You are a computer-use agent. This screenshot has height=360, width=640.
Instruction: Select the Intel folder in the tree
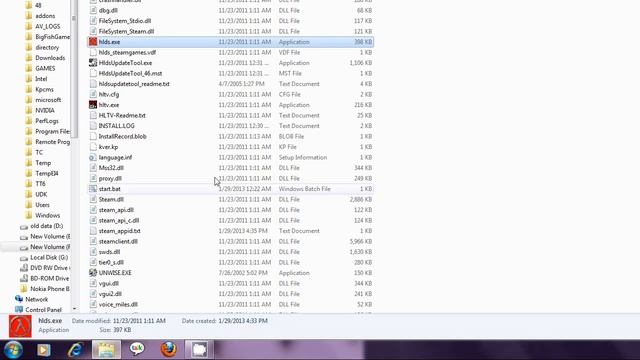tap(41, 79)
